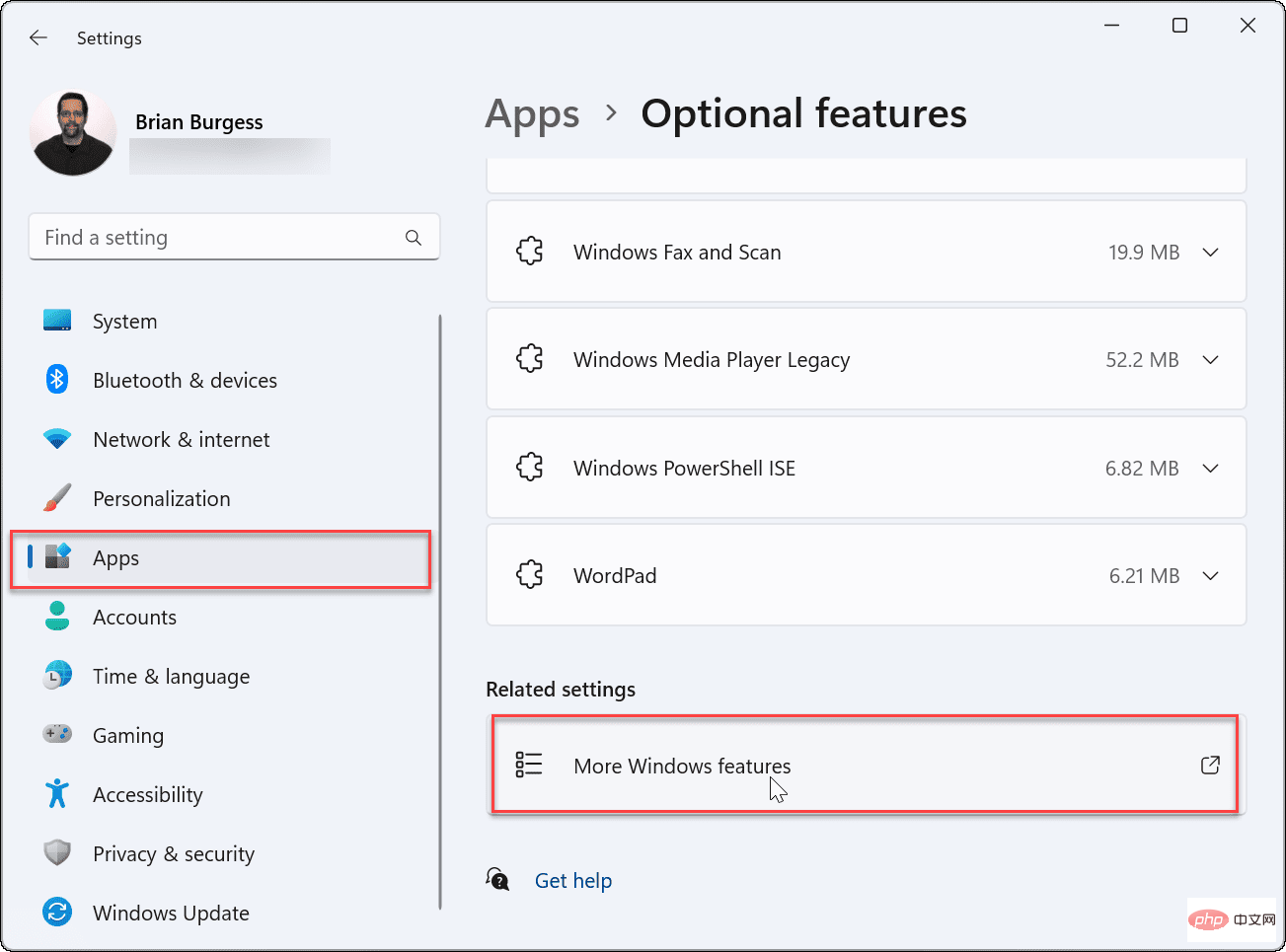Open Accounts label

[x=134, y=618]
